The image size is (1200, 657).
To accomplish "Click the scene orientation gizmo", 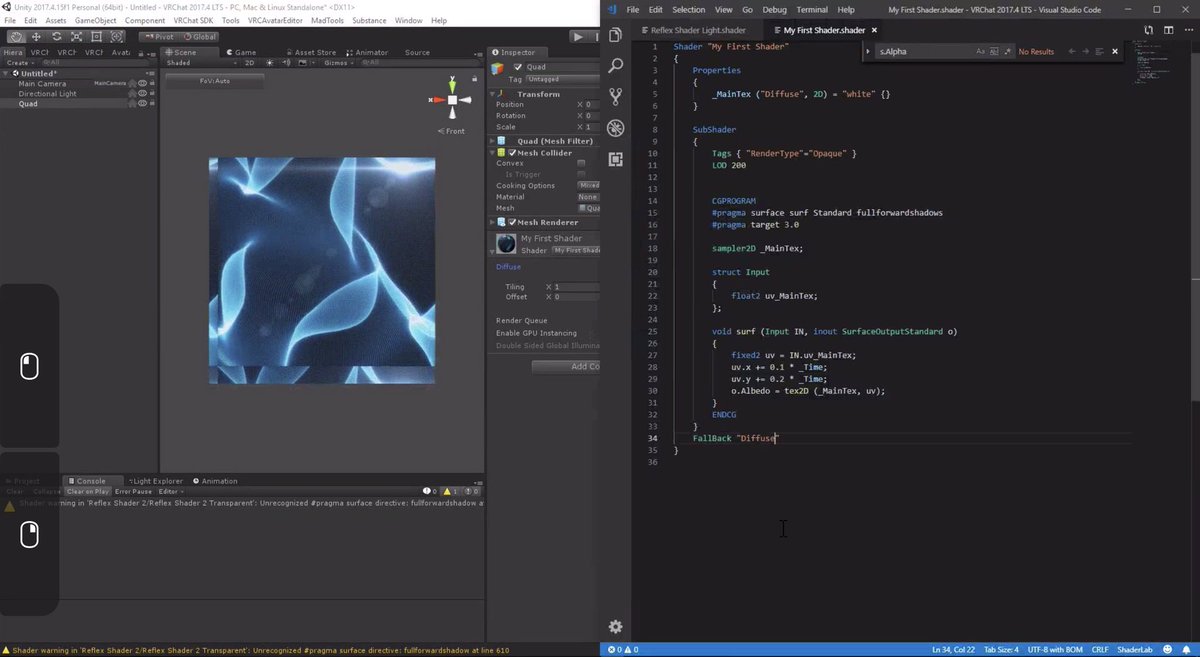I will (452, 100).
